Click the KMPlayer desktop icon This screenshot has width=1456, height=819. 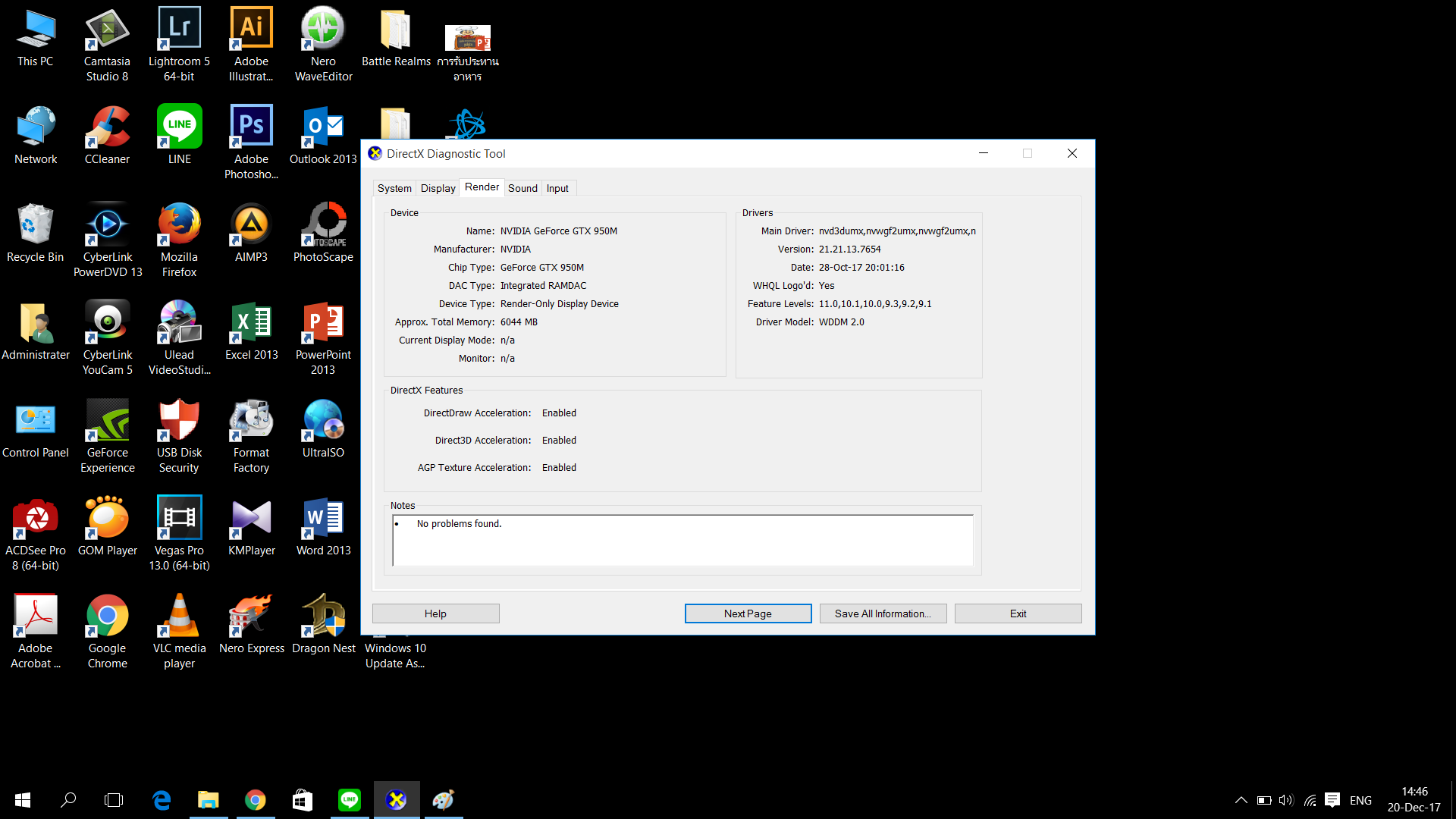(x=251, y=519)
